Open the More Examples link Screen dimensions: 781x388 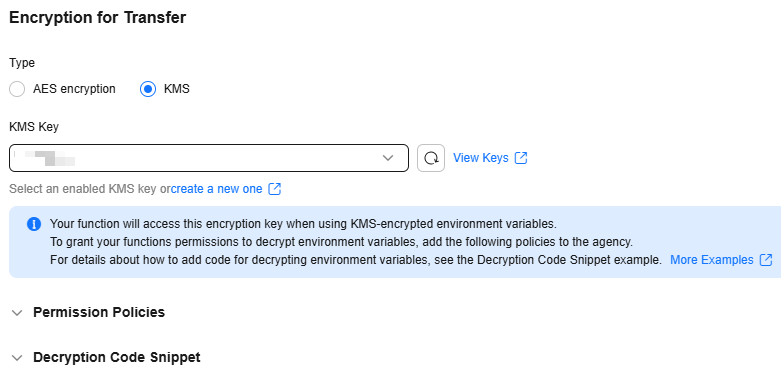coord(712,260)
